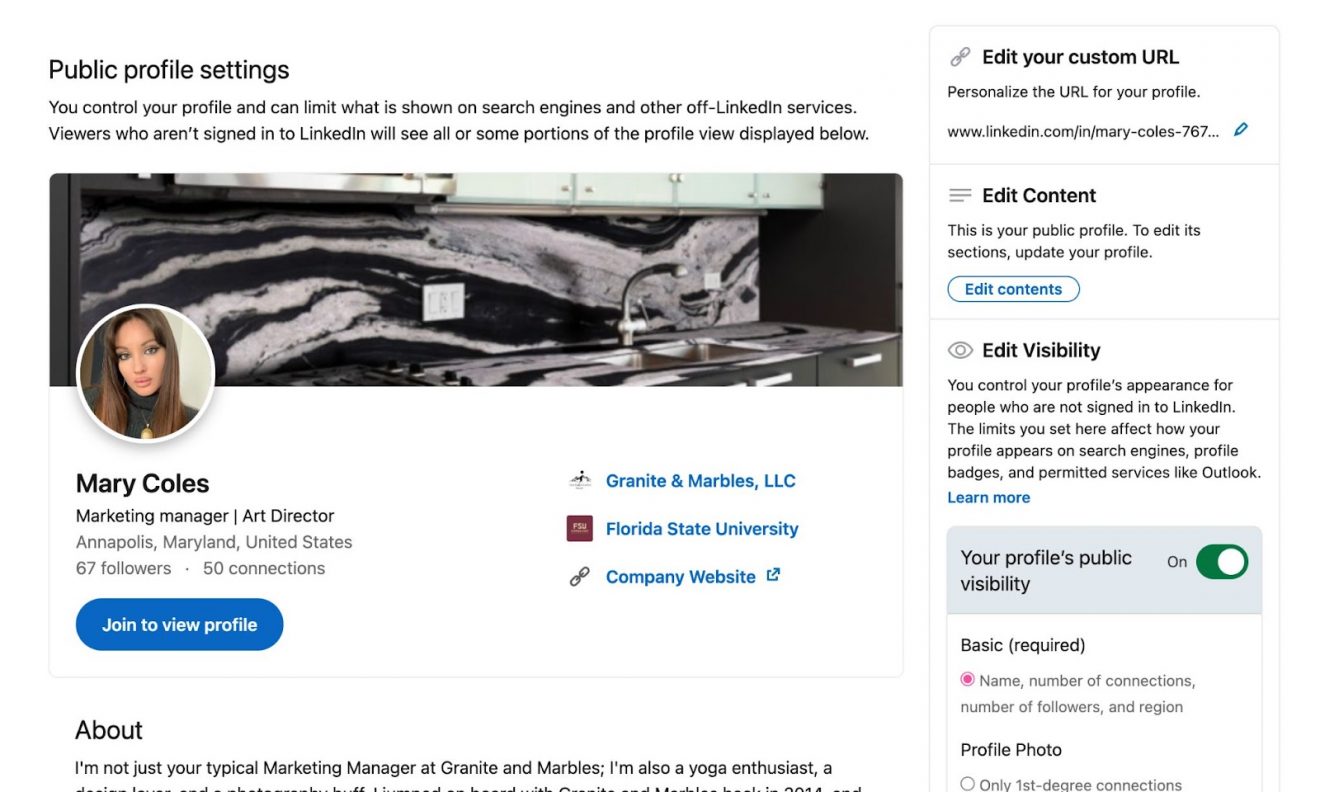The image size is (1320, 792).
Task: Click the Edit contents button
Action: (x=1013, y=289)
